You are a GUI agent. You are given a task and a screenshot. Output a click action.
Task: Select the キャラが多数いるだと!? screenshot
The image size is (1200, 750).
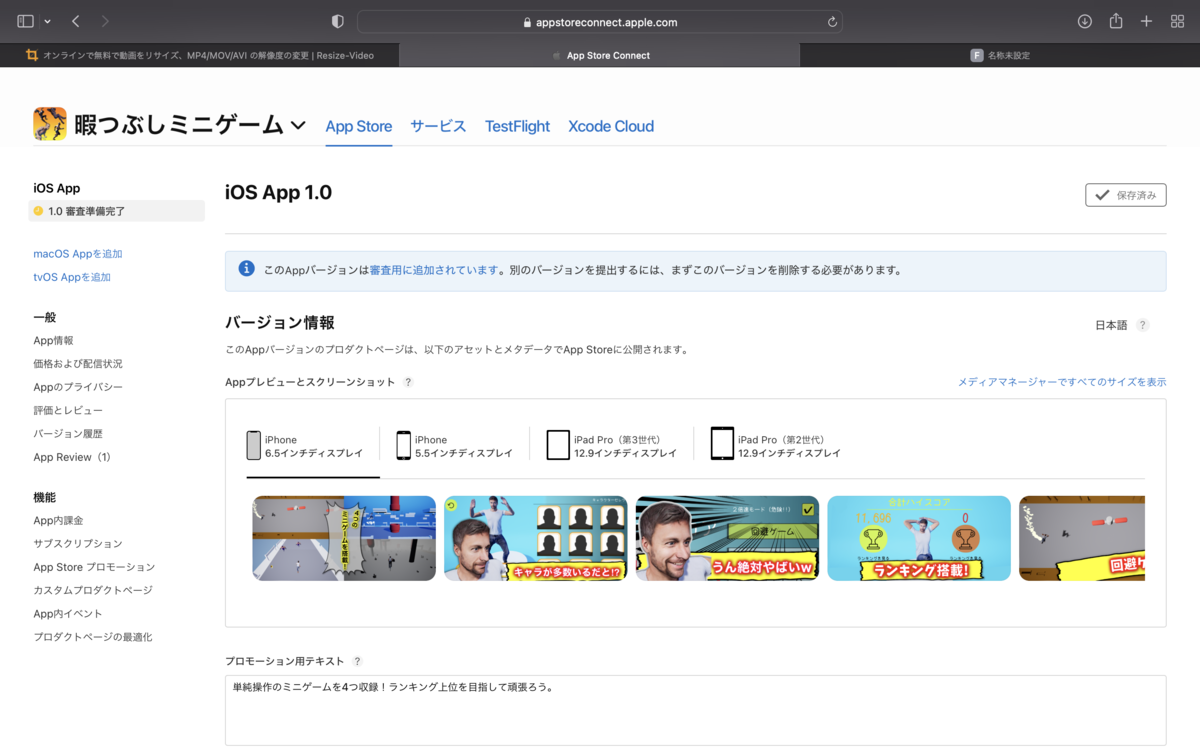[x=536, y=538]
